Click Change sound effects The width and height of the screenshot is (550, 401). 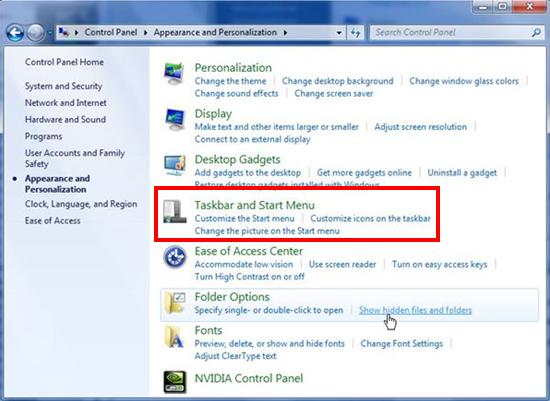point(236,94)
